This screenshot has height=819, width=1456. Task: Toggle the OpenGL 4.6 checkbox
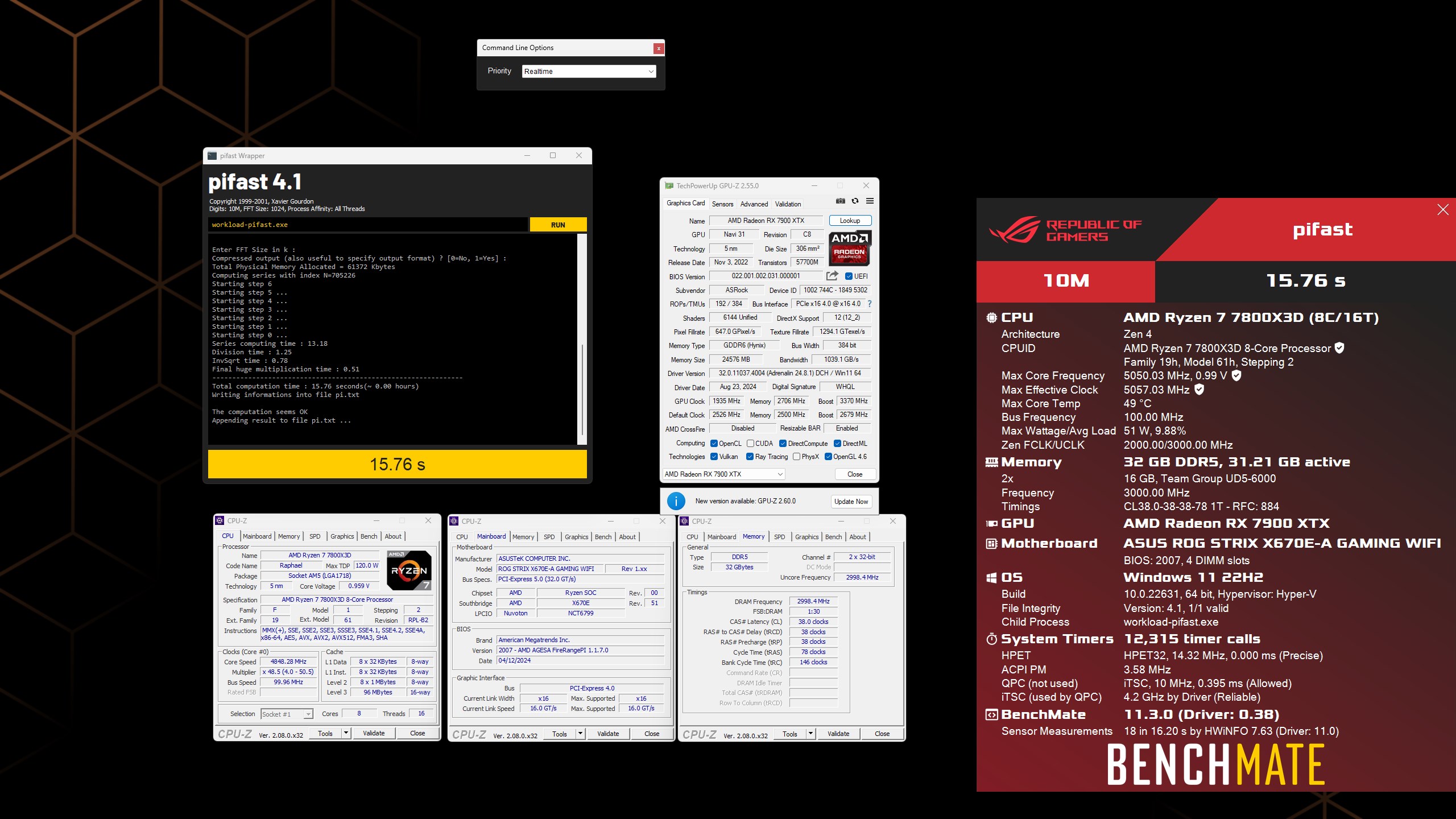(828, 457)
